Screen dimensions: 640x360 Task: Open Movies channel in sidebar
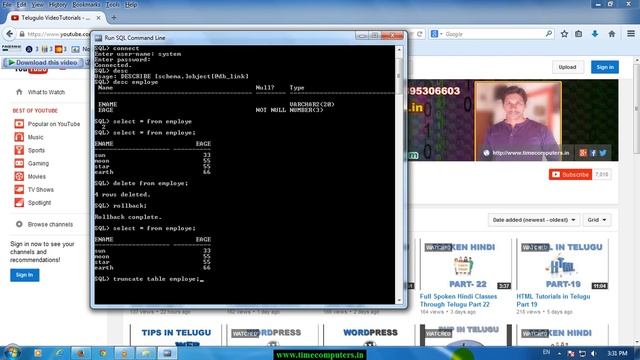tap(37, 176)
